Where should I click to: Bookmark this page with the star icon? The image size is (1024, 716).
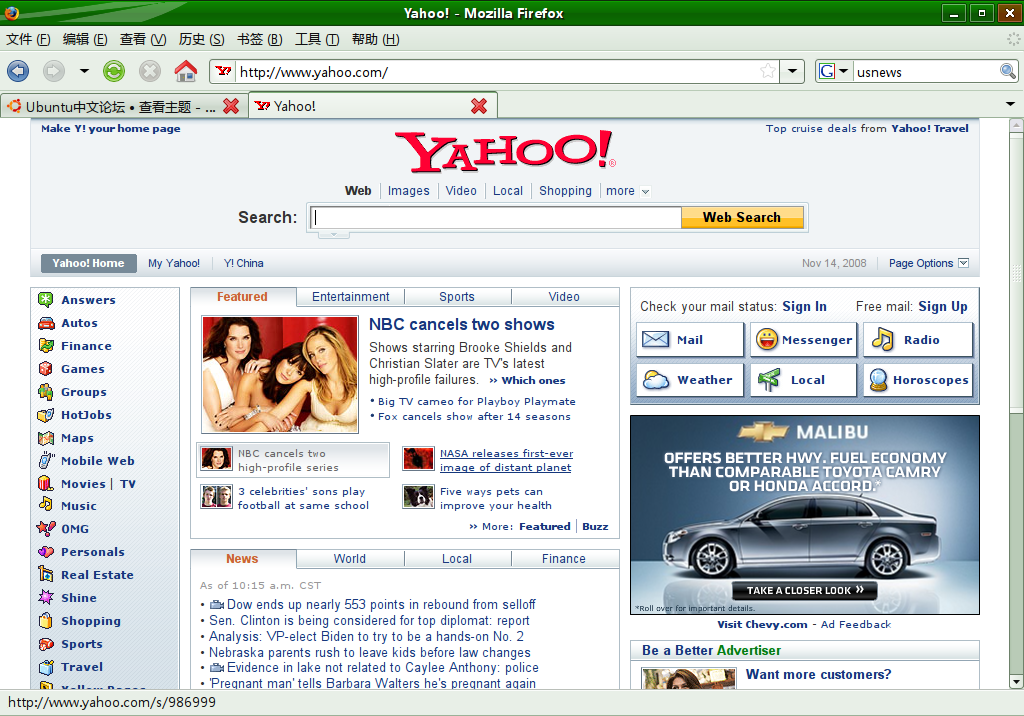coord(768,71)
